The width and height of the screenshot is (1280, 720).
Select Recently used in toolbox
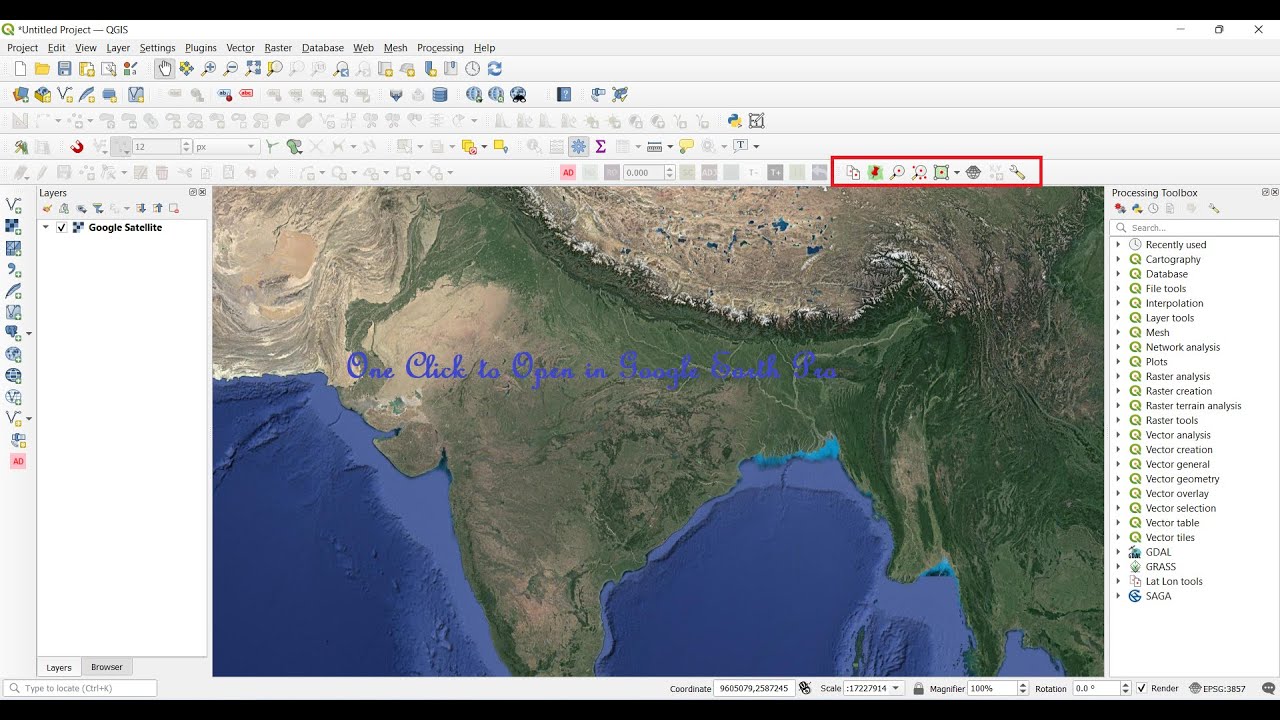(1176, 245)
